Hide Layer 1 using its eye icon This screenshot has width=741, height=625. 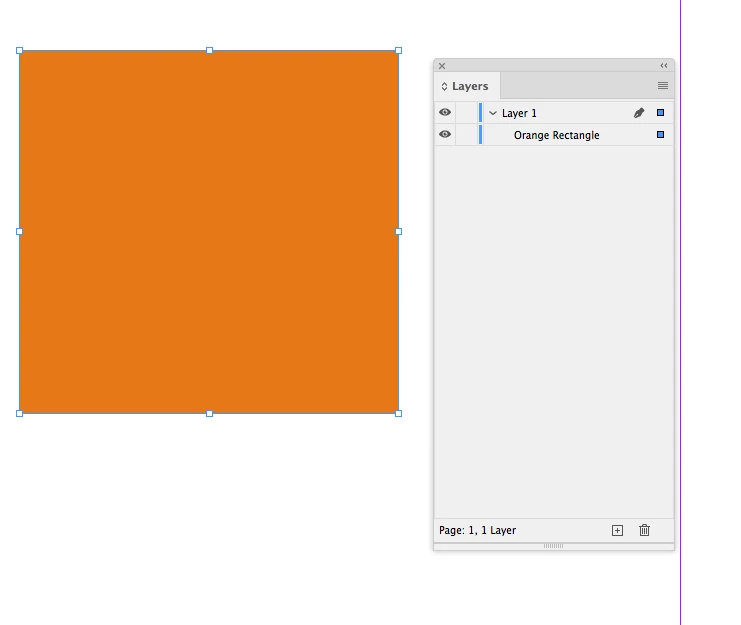click(445, 112)
